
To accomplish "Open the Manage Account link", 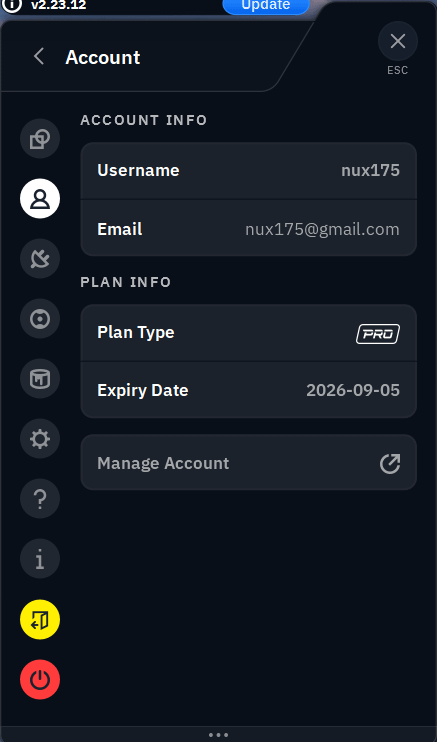I will [x=249, y=462].
